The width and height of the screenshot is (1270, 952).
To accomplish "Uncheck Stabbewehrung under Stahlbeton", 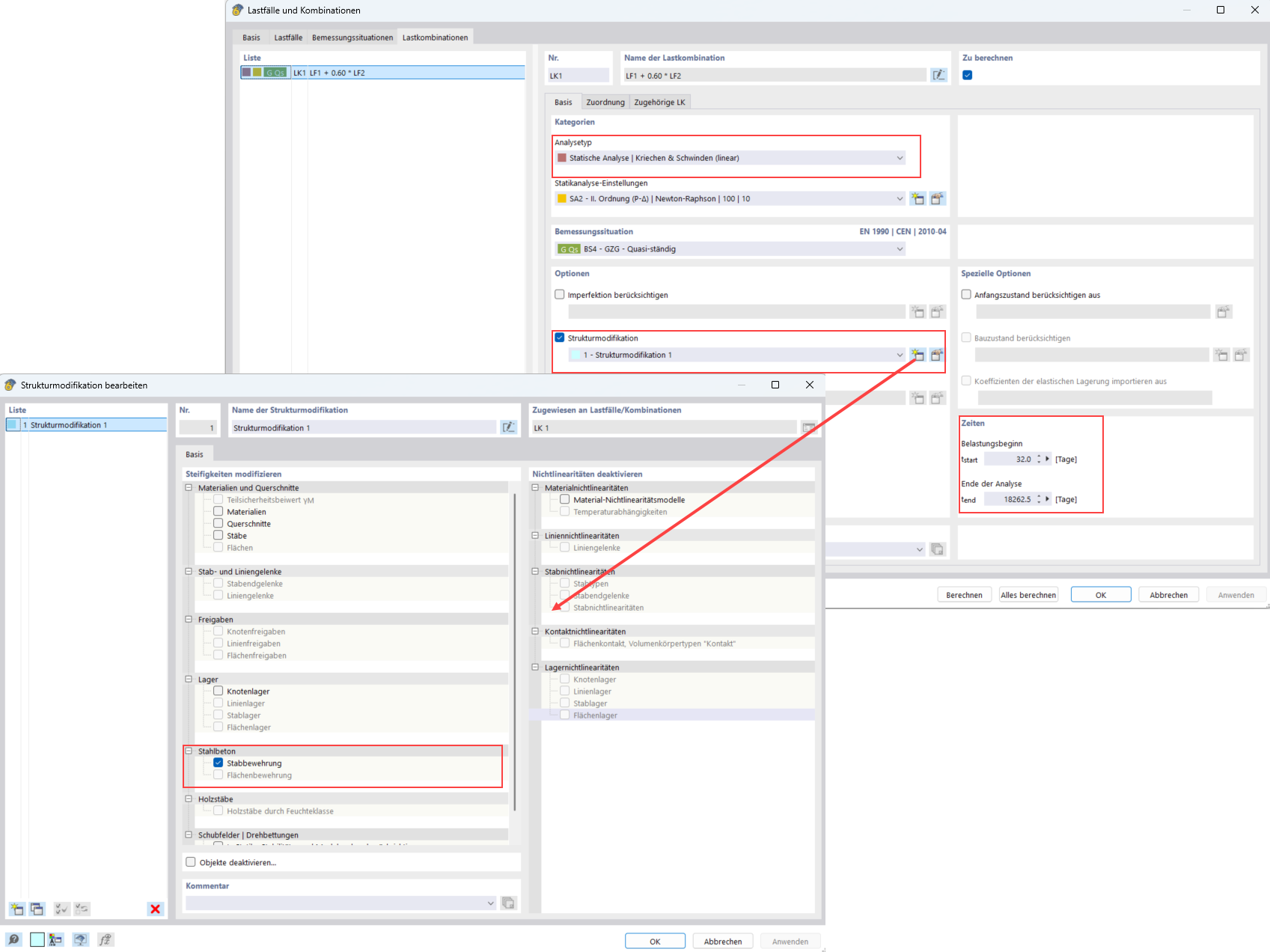I will pyautogui.click(x=218, y=763).
